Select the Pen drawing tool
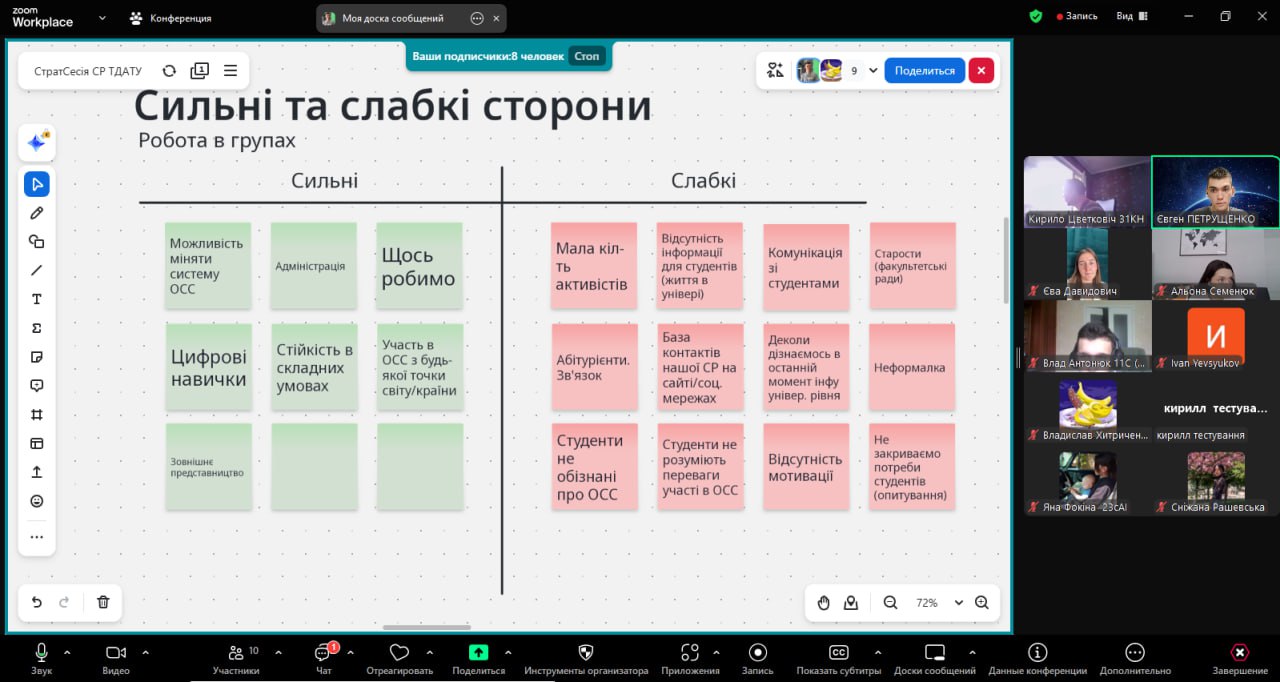 [x=37, y=213]
